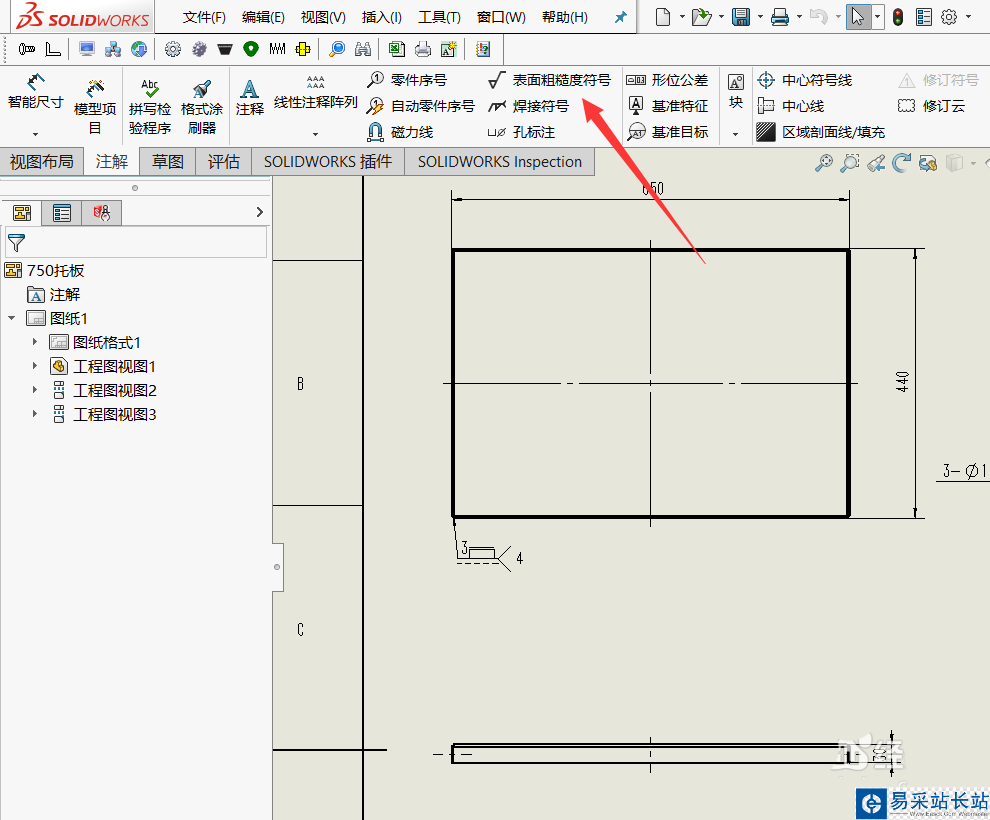The height and width of the screenshot is (820, 990).
Task: Collapse the left panel with handle
Action: point(277,567)
